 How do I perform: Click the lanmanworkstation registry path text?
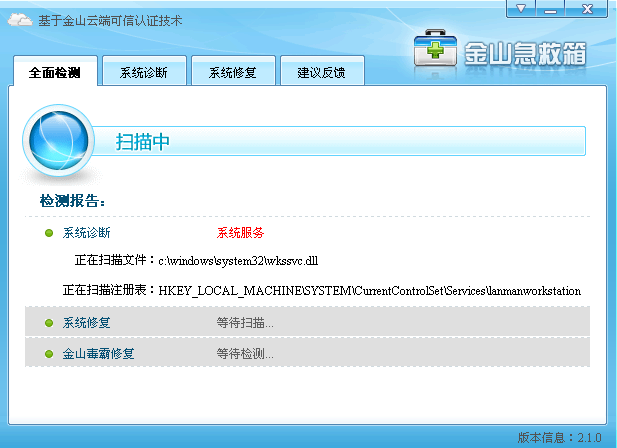[369, 291]
